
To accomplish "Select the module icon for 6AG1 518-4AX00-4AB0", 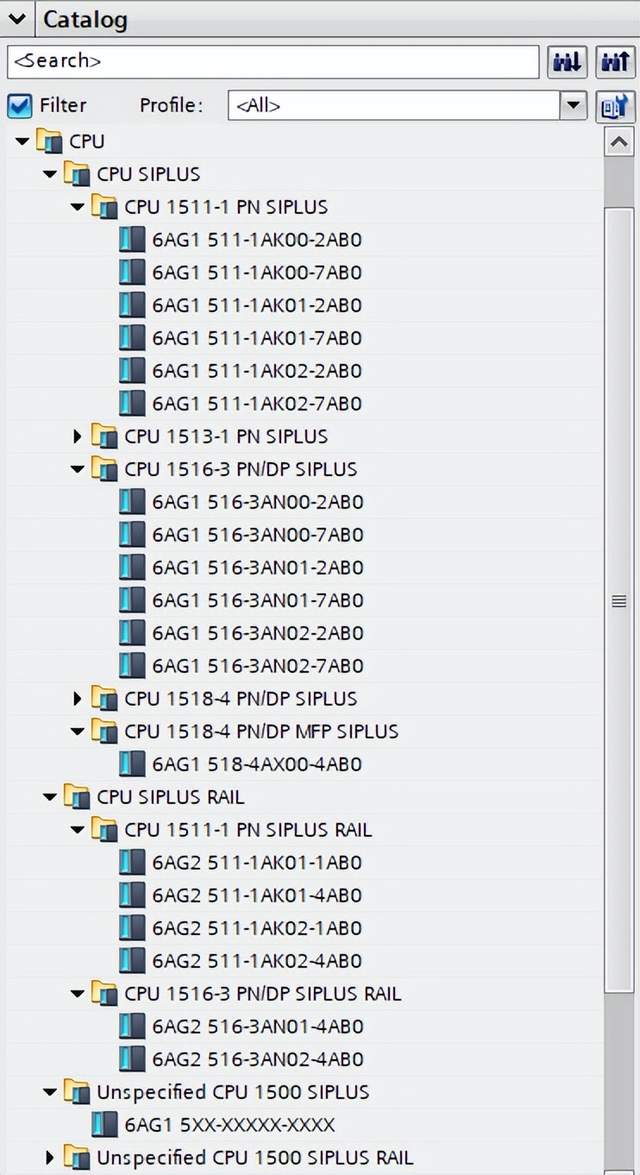I will pos(132,764).
